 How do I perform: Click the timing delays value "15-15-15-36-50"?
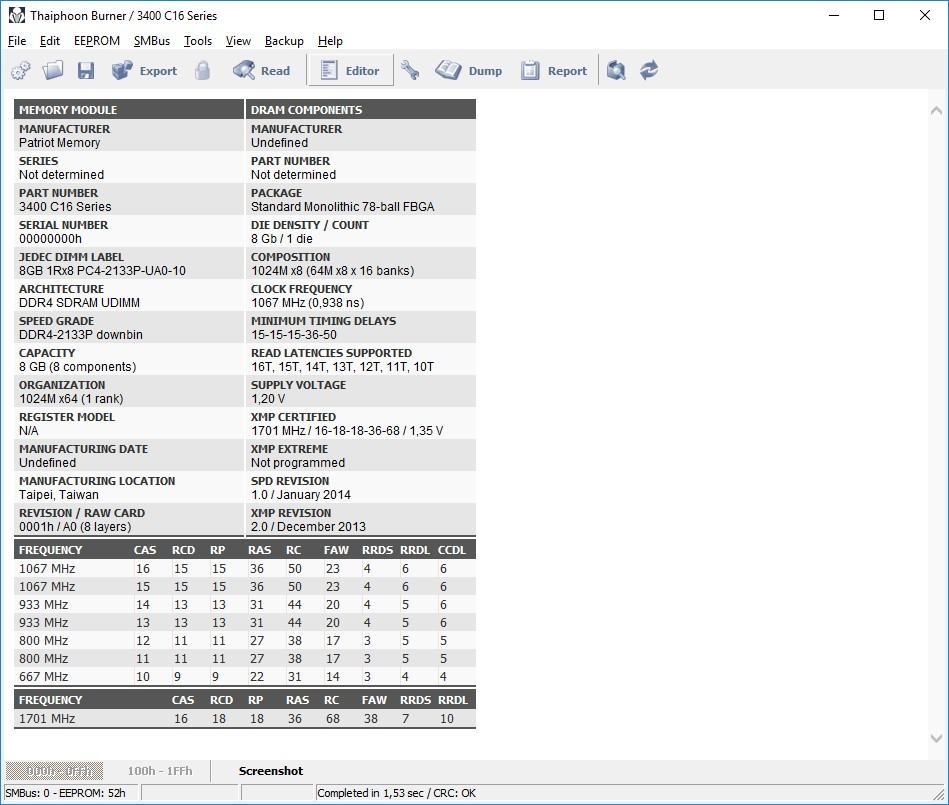(x=294, y=335)
